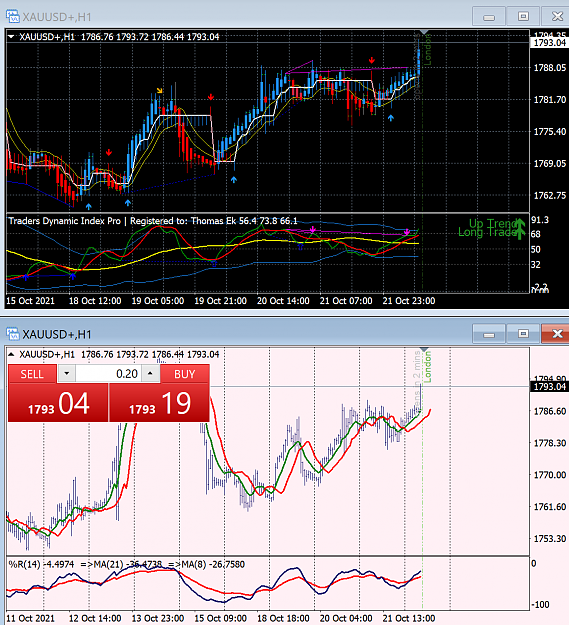The width and height of the screenshot is (569, 625).
Task: Click the 12 Oct 14:00 time label in lower chart
Action: click(95, 618)
